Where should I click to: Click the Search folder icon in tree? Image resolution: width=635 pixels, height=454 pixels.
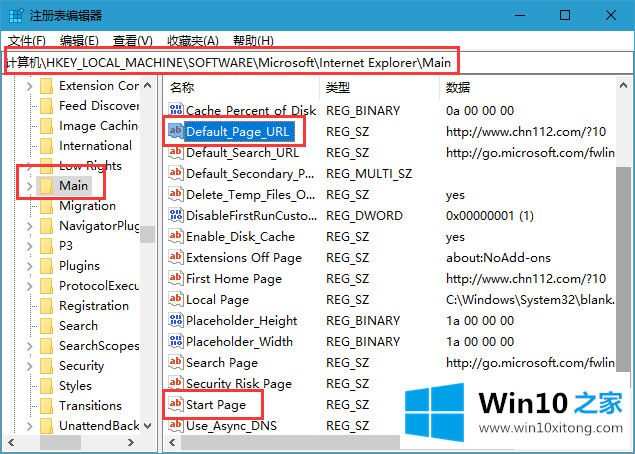coord(47,326)
